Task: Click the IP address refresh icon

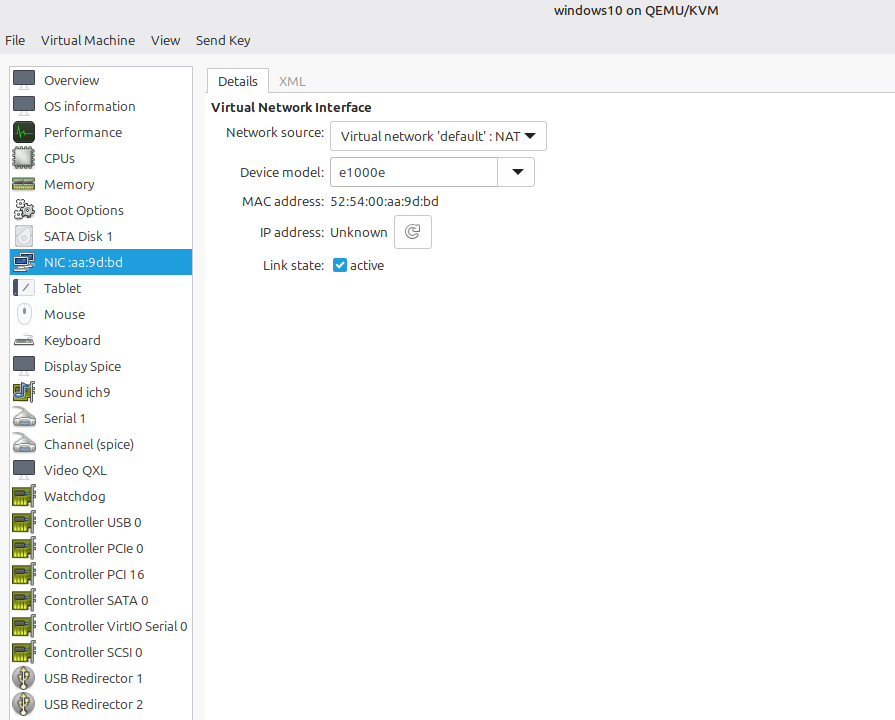Action: (412, 232)
